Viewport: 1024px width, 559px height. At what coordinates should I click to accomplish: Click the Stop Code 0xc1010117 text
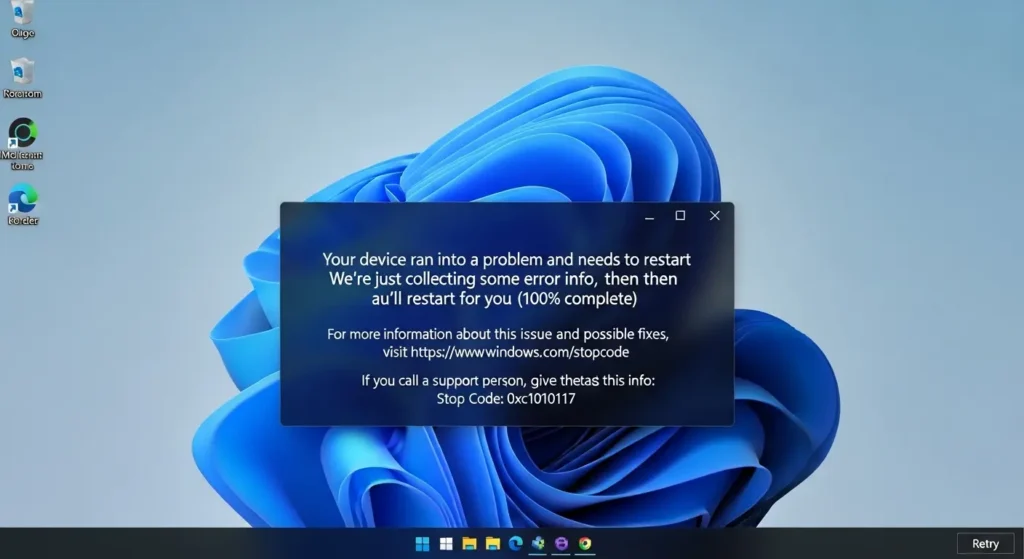point(506,398)
